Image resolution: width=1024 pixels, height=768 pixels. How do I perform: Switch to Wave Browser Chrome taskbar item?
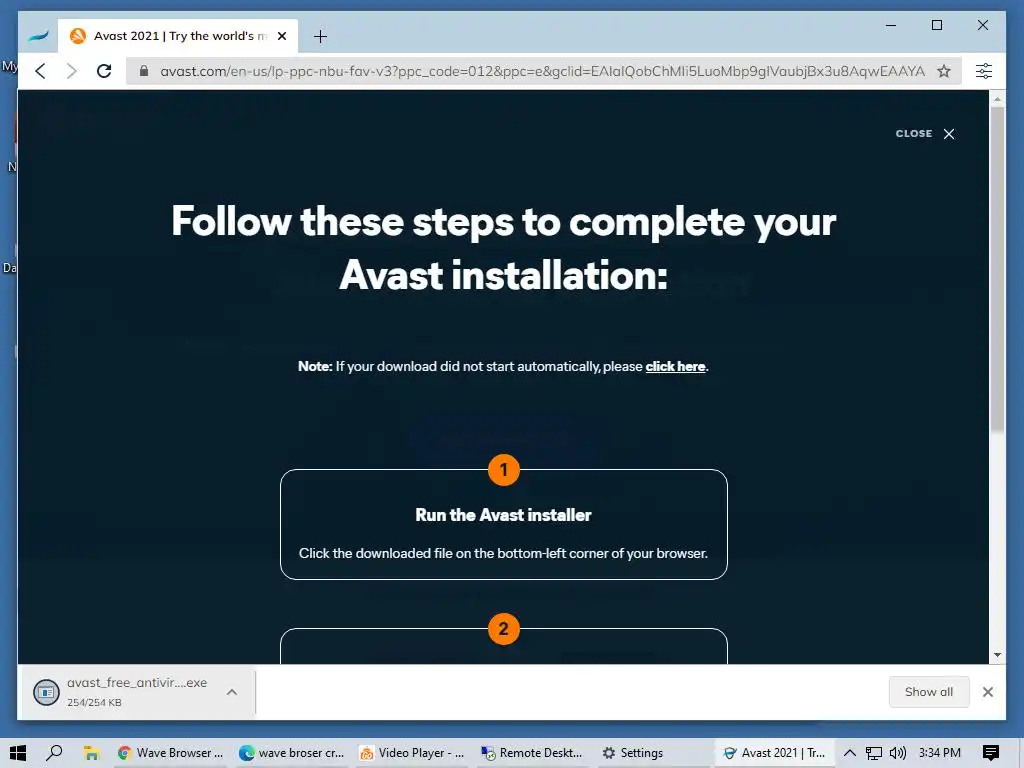click(171, 753)
